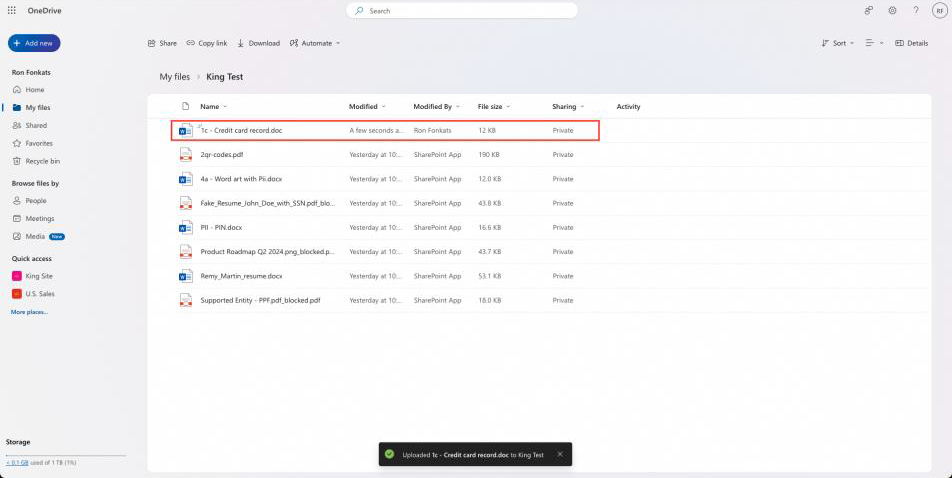Open PII - PIN.docx file name
952x478 pixels.
221,228
